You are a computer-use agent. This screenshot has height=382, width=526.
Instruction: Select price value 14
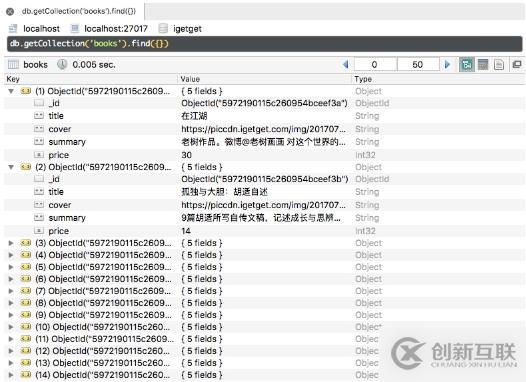[186, 231]
